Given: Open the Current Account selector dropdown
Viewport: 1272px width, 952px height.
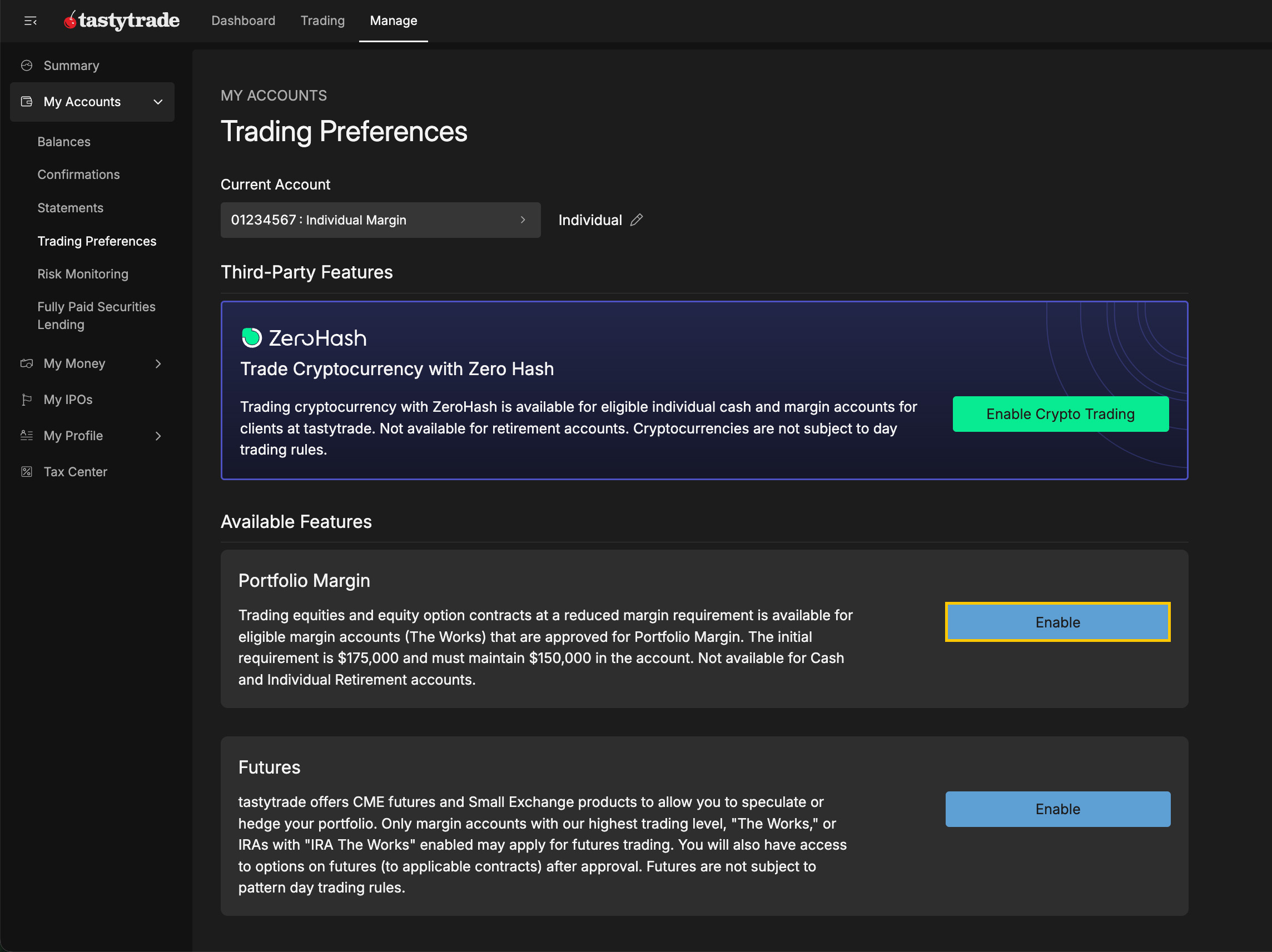Looking at the screenshot, I should click(x=380, y=220).
